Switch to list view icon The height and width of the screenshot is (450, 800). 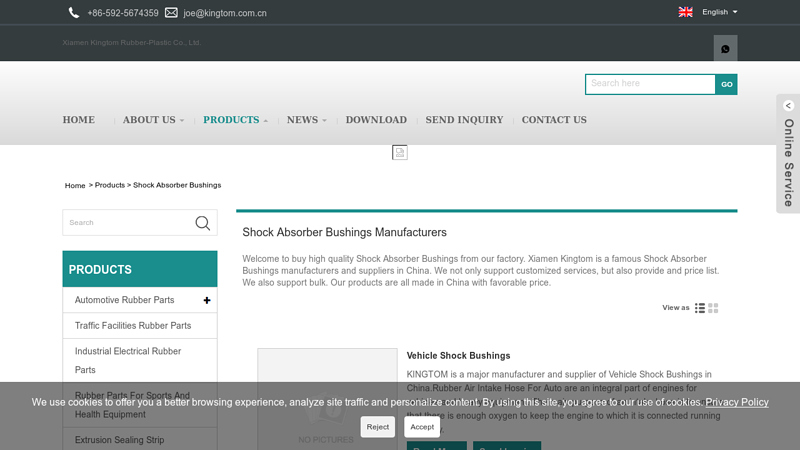pos(699,308)
